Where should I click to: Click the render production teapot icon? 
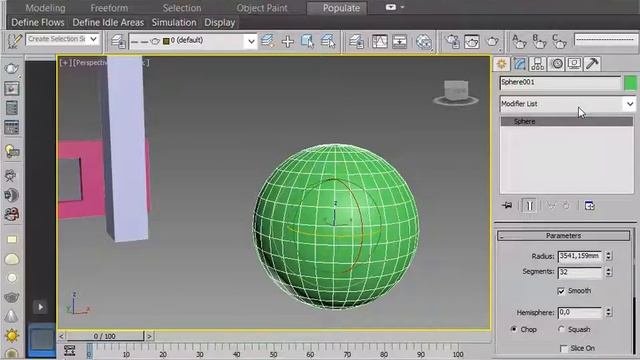coord(492,41)
